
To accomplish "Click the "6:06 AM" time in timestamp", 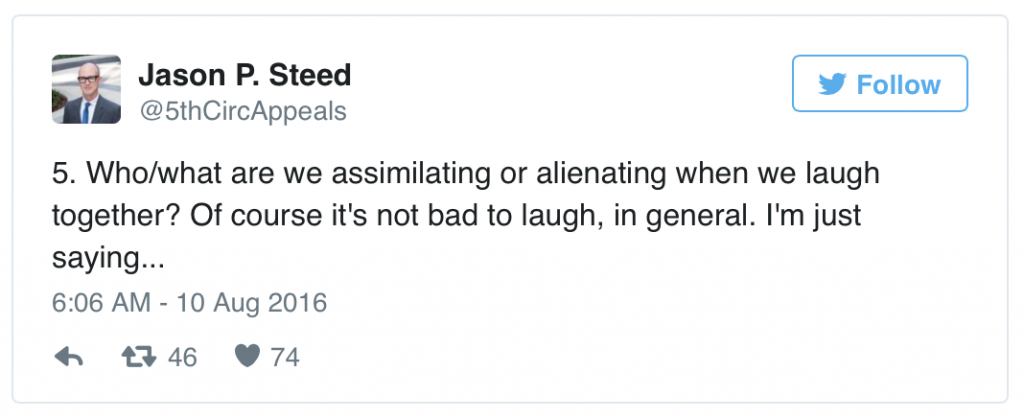I will 98,302.
